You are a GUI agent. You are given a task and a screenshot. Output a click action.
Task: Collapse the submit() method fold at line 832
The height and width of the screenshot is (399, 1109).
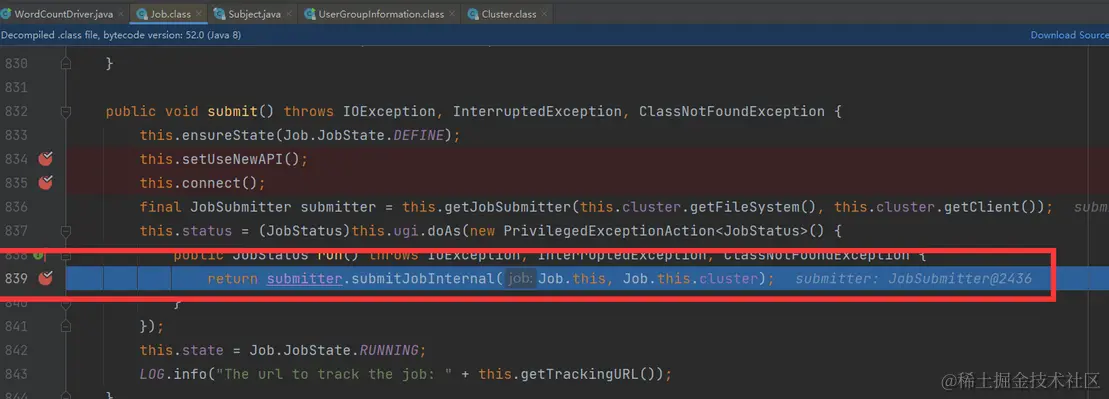pyautogui.click(x=66, y=112)
